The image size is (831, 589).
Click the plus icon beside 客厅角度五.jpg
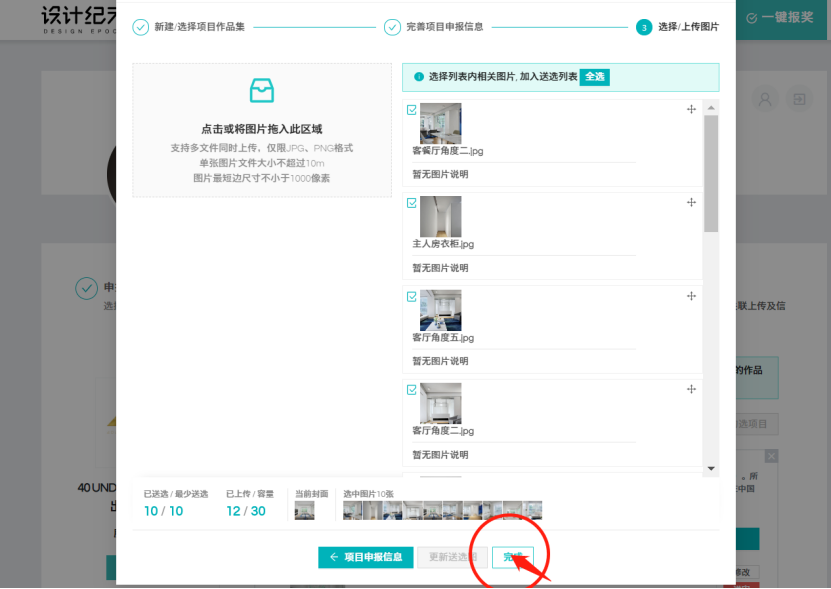click(691, 296)
